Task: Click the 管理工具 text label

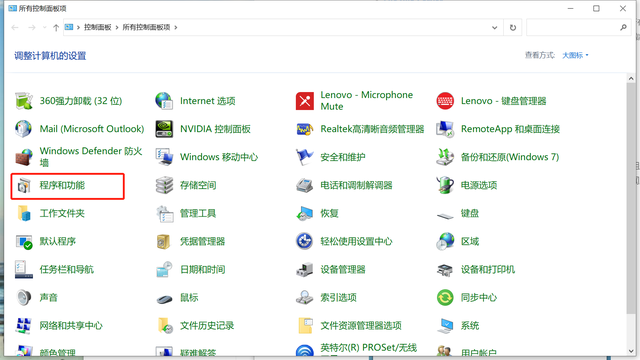Action: [198, 213]
